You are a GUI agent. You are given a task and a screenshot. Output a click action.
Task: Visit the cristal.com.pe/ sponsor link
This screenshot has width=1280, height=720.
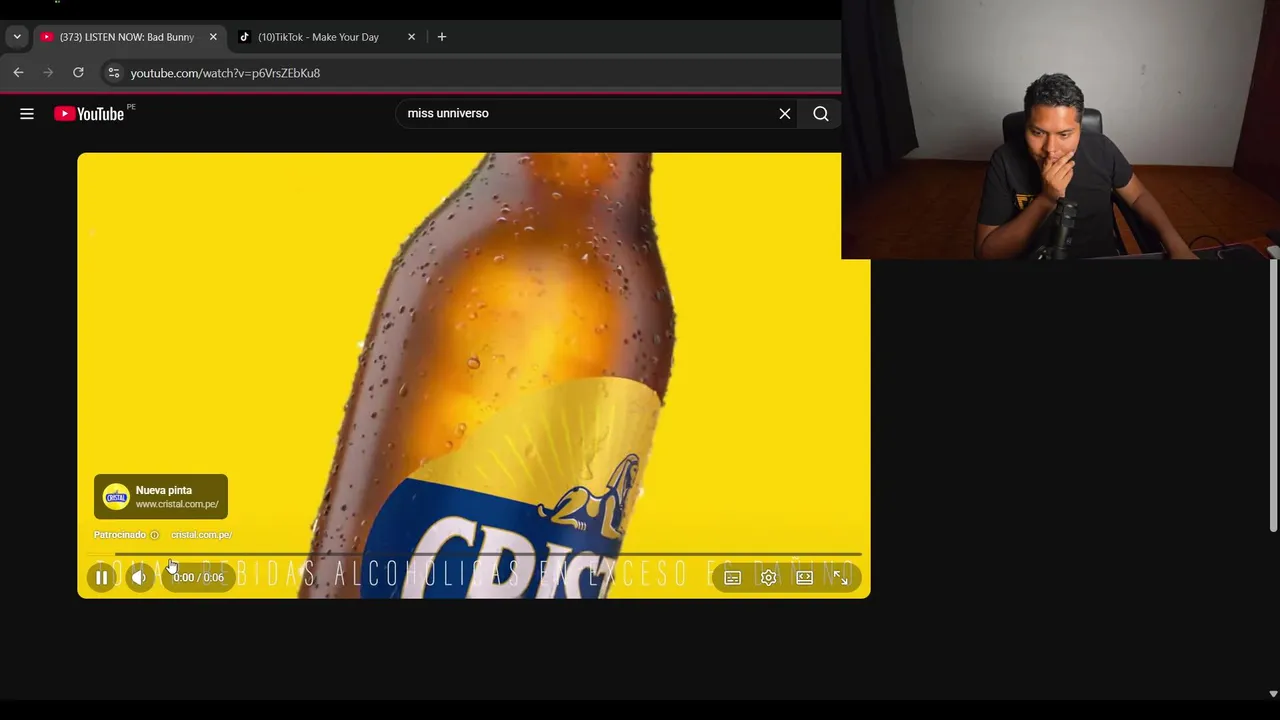coord(201,535)
